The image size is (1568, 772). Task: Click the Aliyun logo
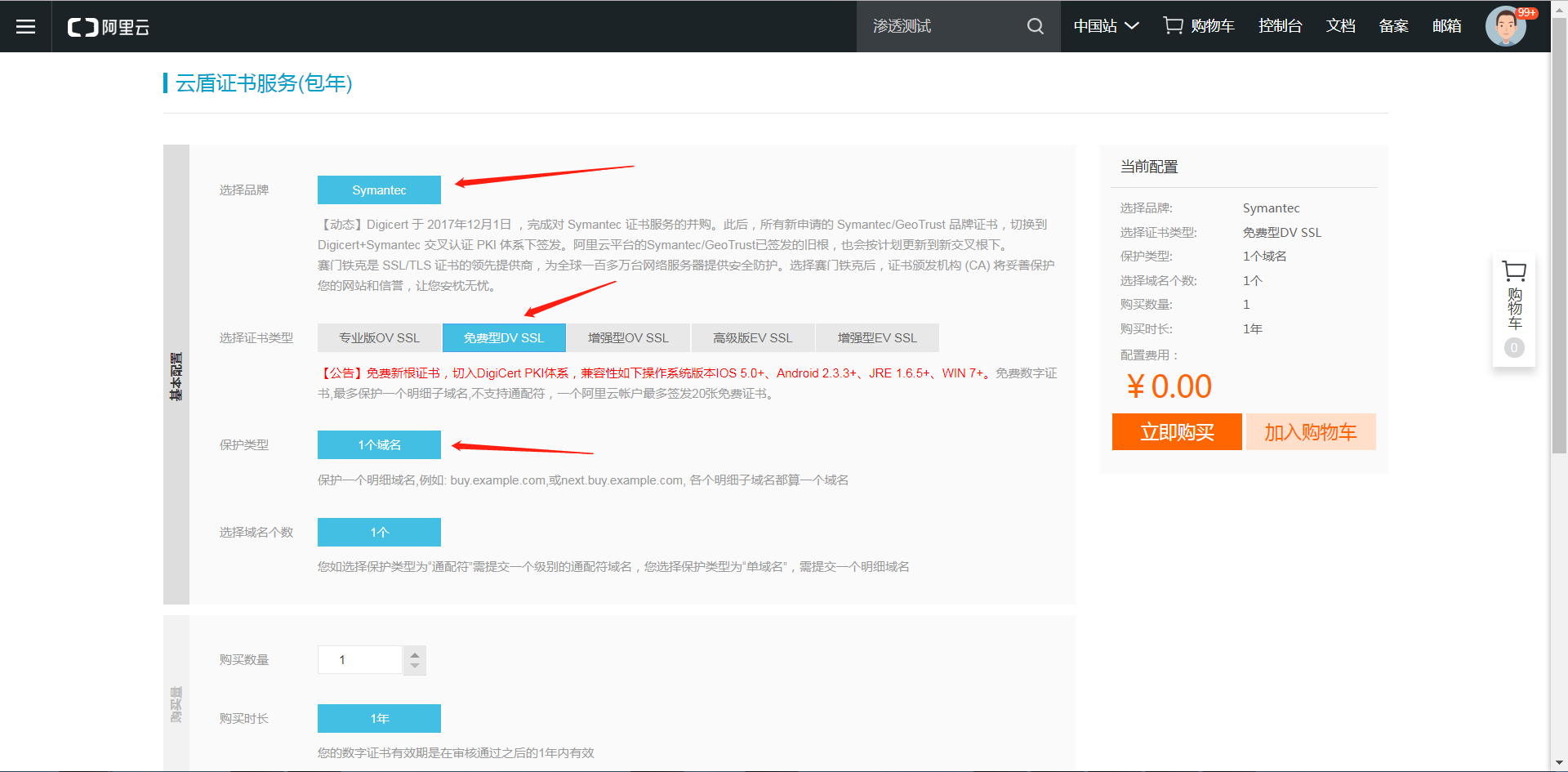pos(108,27)
